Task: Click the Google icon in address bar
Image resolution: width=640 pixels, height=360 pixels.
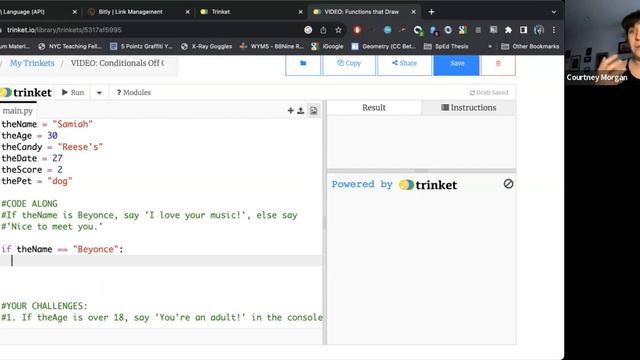Action: tap(308, 30)
